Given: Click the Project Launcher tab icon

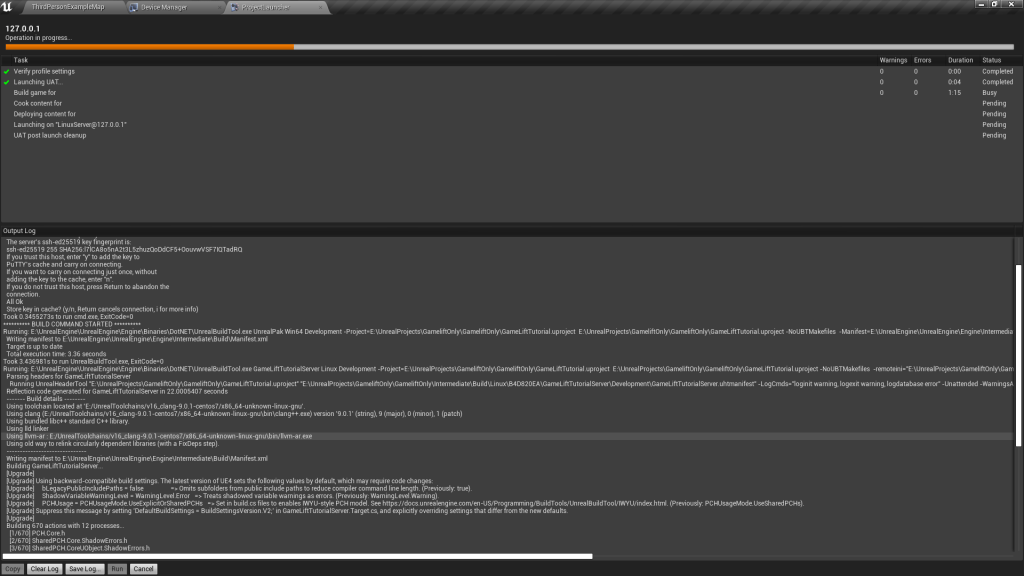Looking at the screenshot, I should click(x=234, y=7).
